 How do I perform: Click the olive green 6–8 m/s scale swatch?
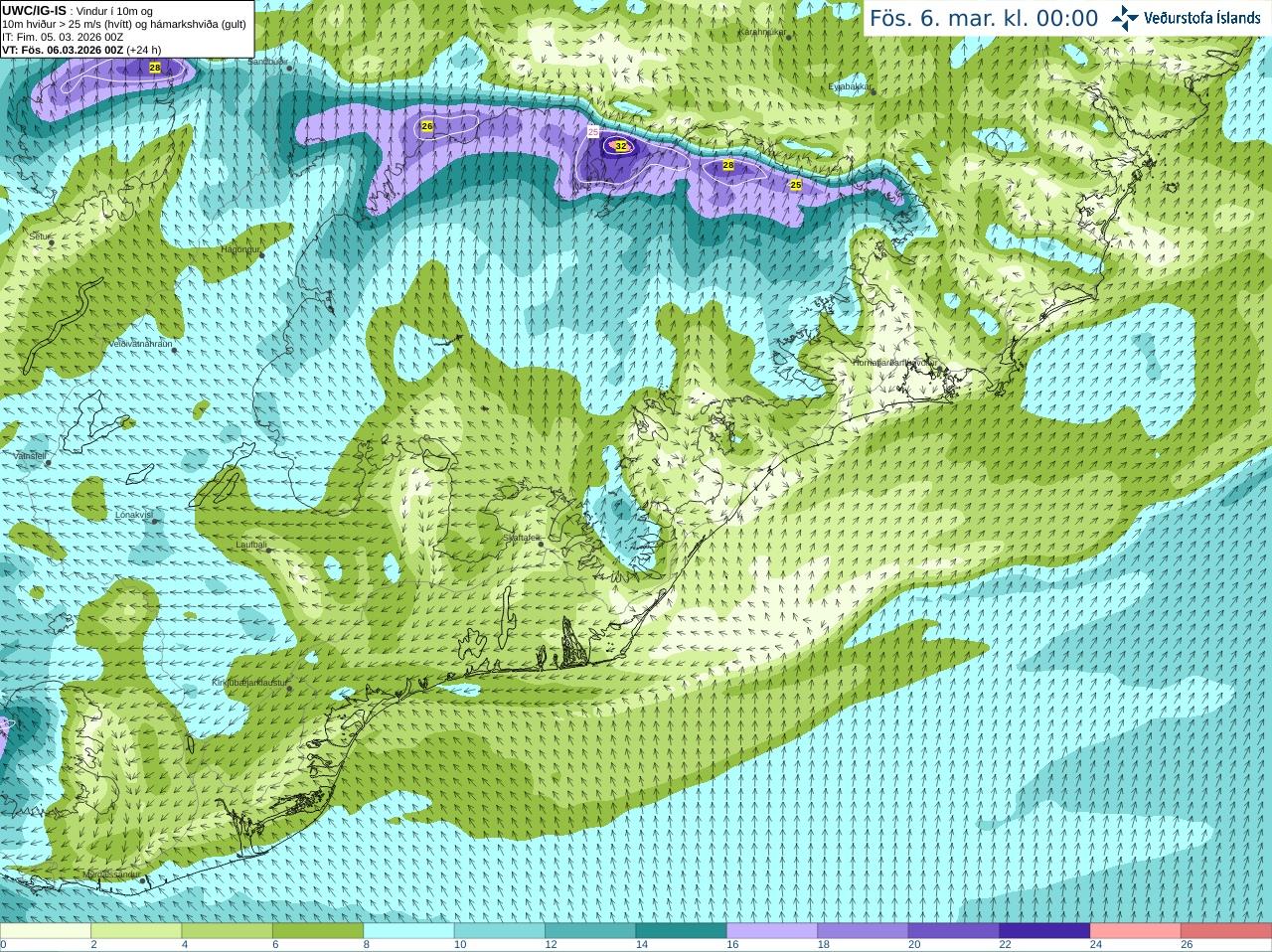coord(318,931)
